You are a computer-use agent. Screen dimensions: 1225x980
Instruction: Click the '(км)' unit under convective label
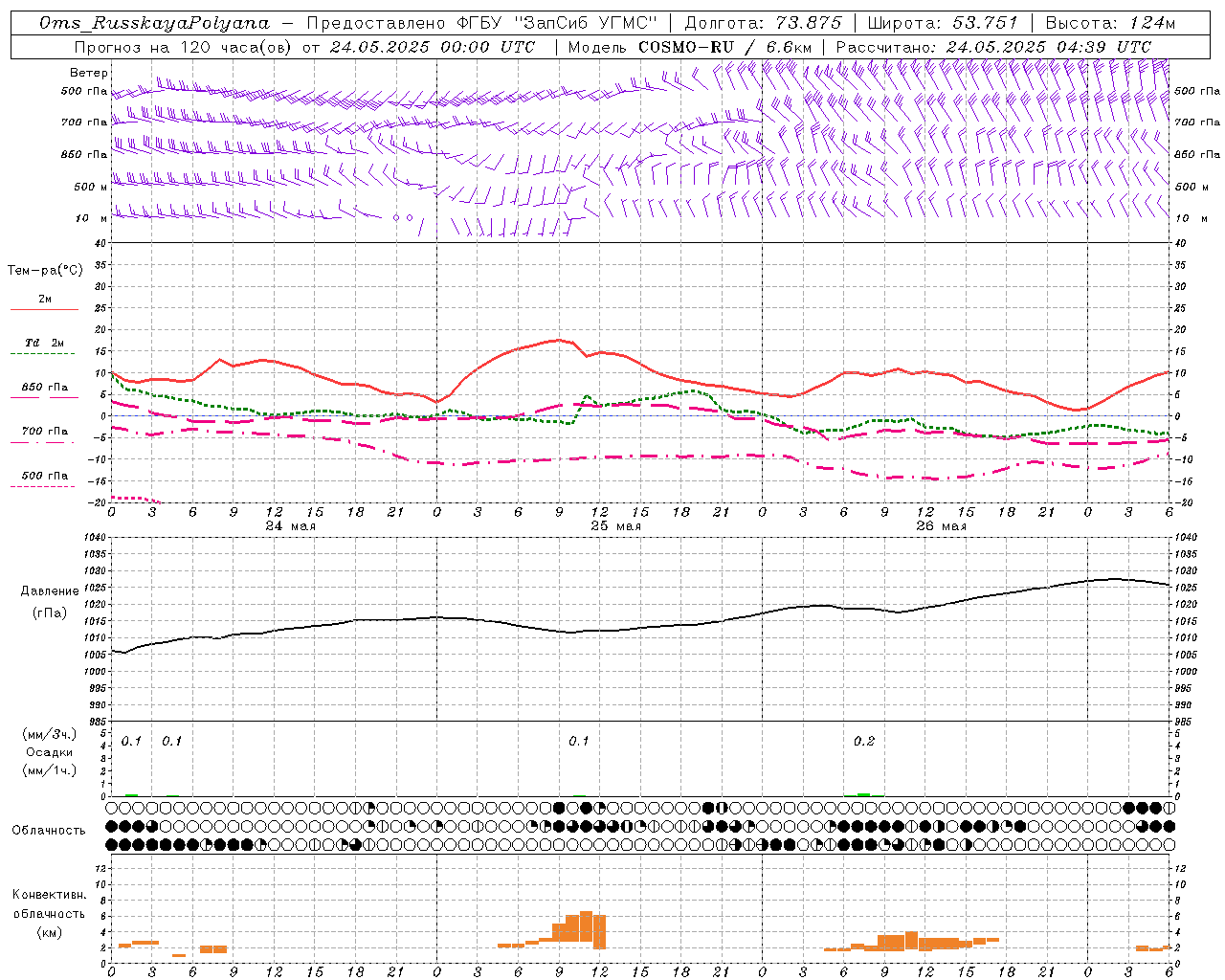coord(50,932)
